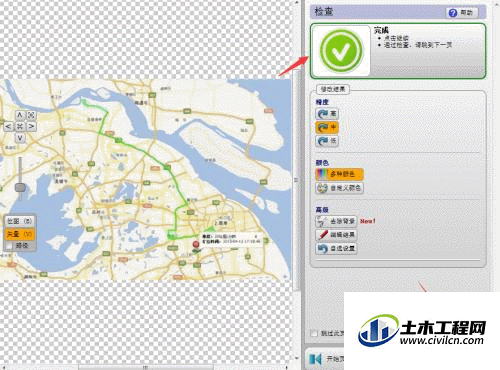Pan the preview down with the arrow

point(20,137)
